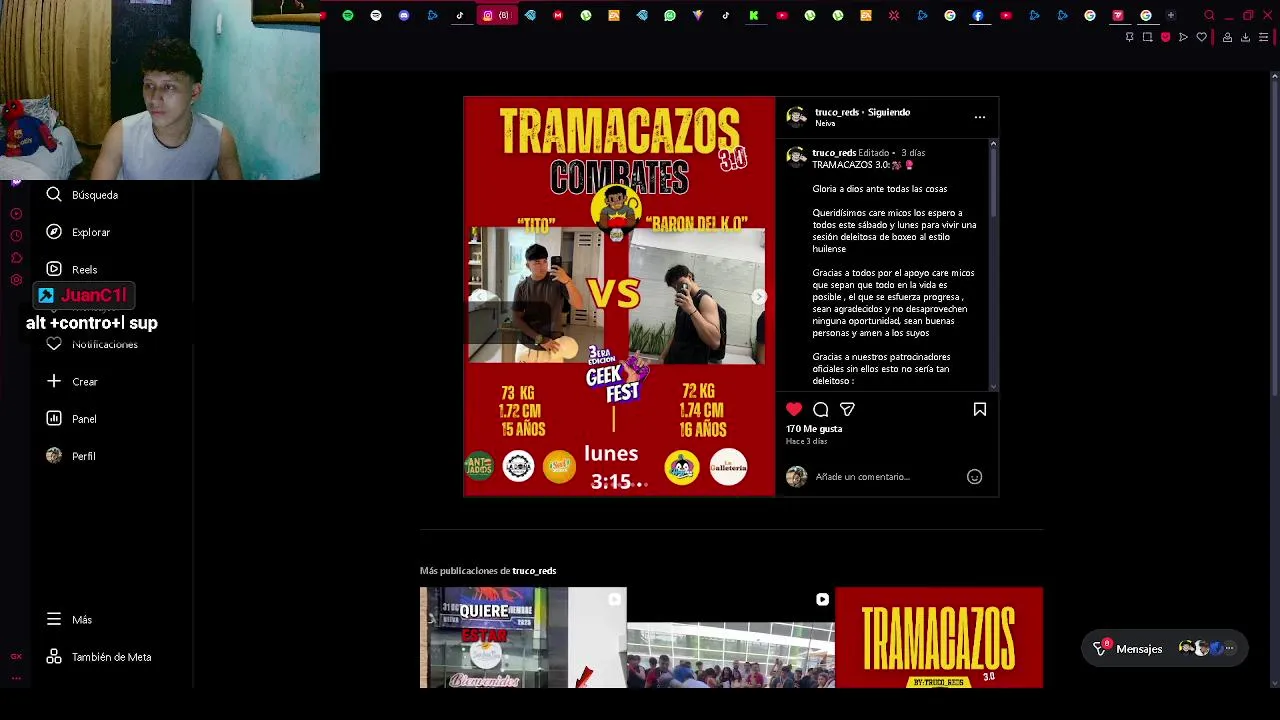1280x720 pixels.
Task: Open the downloads toolbar icon
Action: pyautogui.click(x=1245, y=37)
